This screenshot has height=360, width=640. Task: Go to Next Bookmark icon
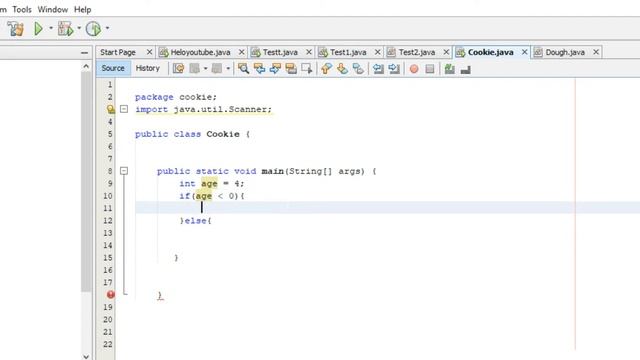pyautogui.click(x=342, y=69)
